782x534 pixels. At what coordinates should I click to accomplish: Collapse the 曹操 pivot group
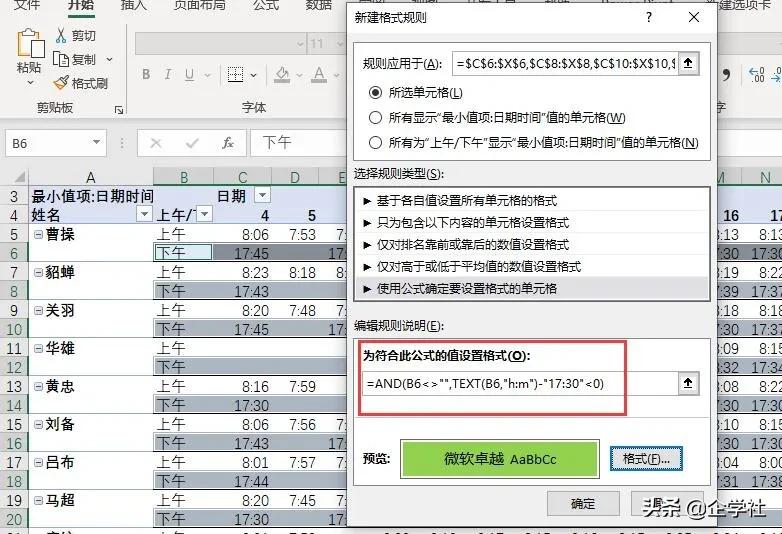click(38, 234)
